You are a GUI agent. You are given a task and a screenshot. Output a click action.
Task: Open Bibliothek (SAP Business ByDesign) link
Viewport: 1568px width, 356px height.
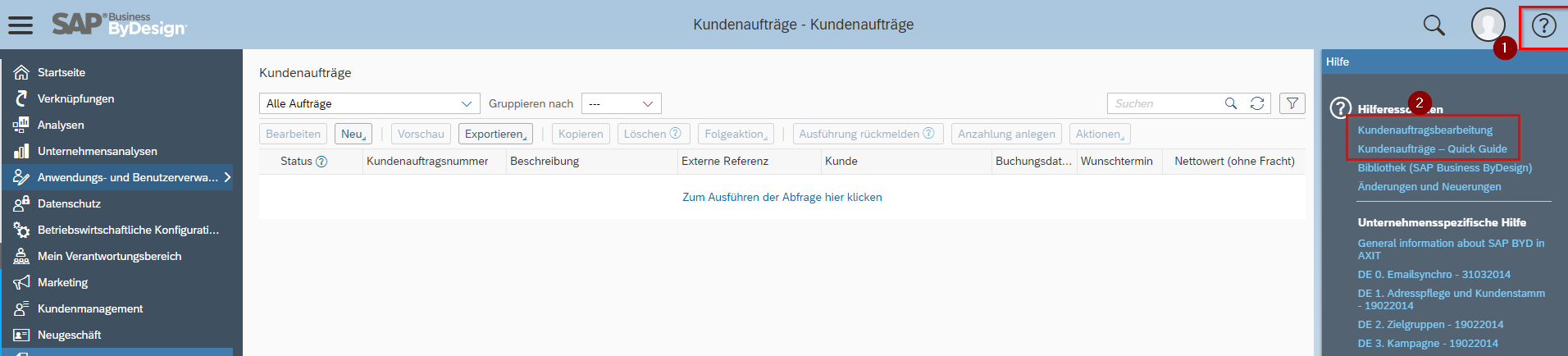pos(1445,167)
